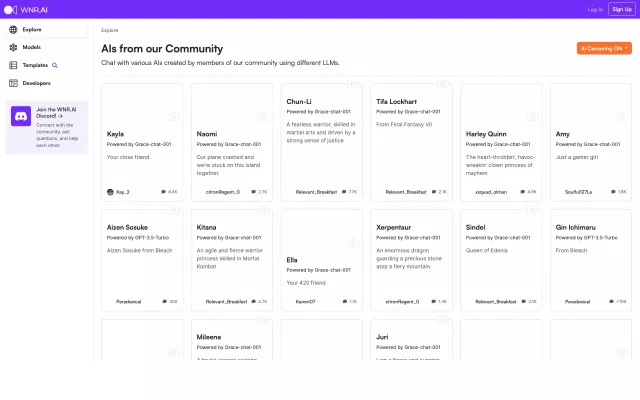
Task: Open the AI Censoring ON dropdown
Action: (x=605, y=48)
